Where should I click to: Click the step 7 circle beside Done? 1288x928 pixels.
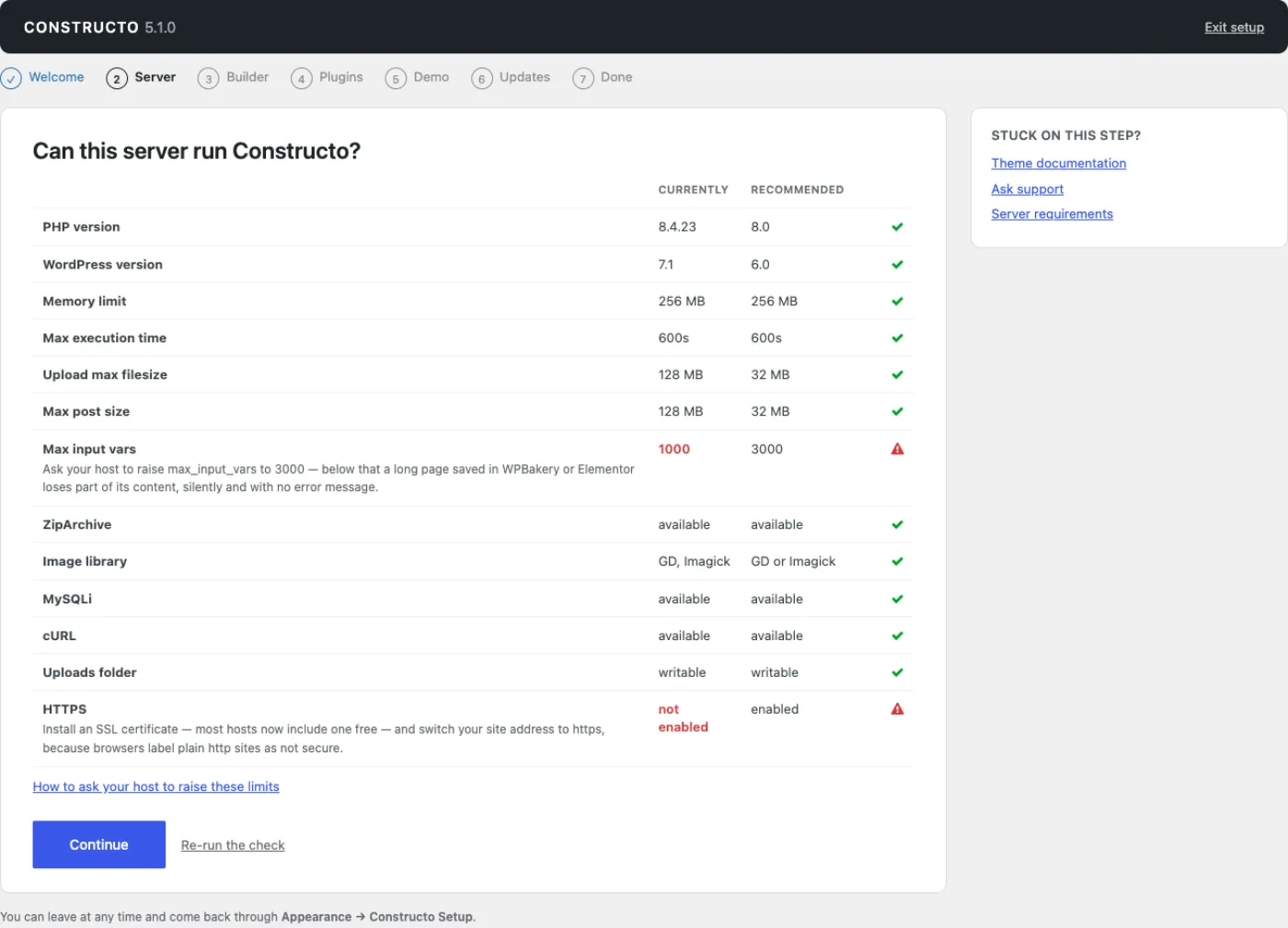583,78
